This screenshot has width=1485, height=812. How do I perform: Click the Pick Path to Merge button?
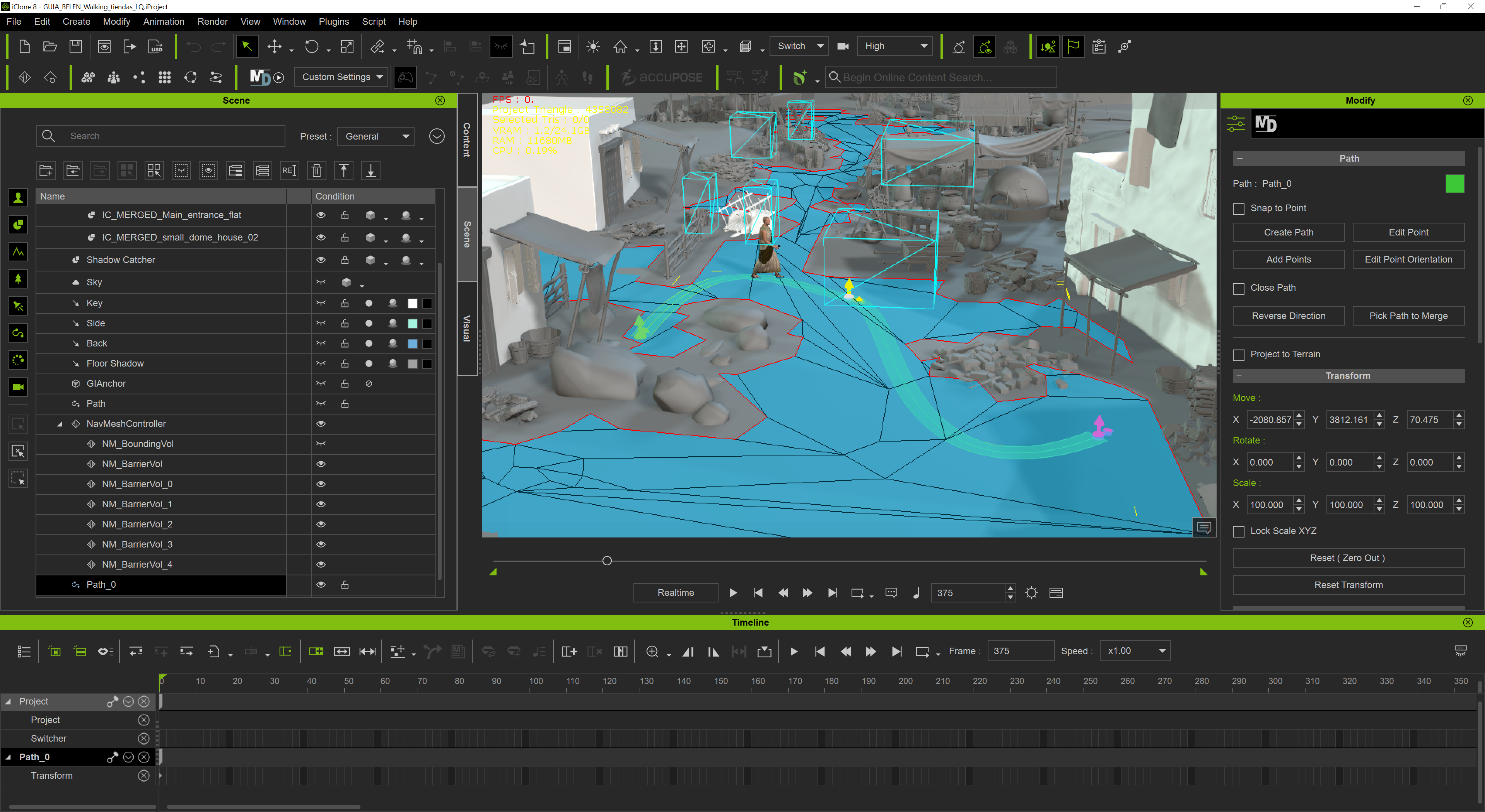pyautogui.click(x=1408, y=316)
